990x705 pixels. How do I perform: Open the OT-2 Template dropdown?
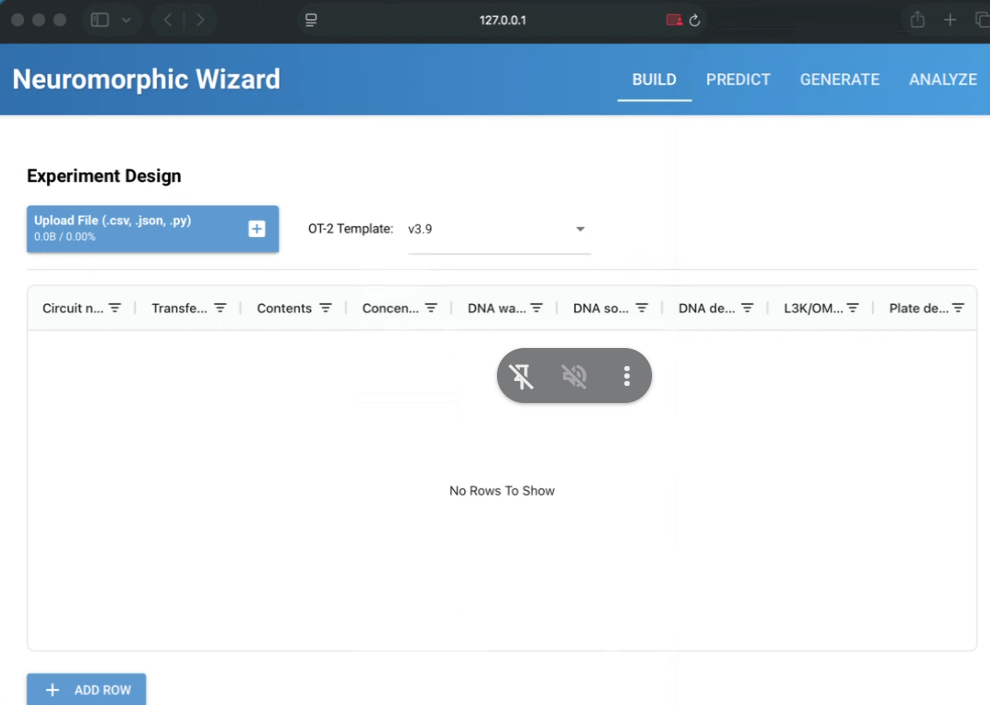pos(499,229)
